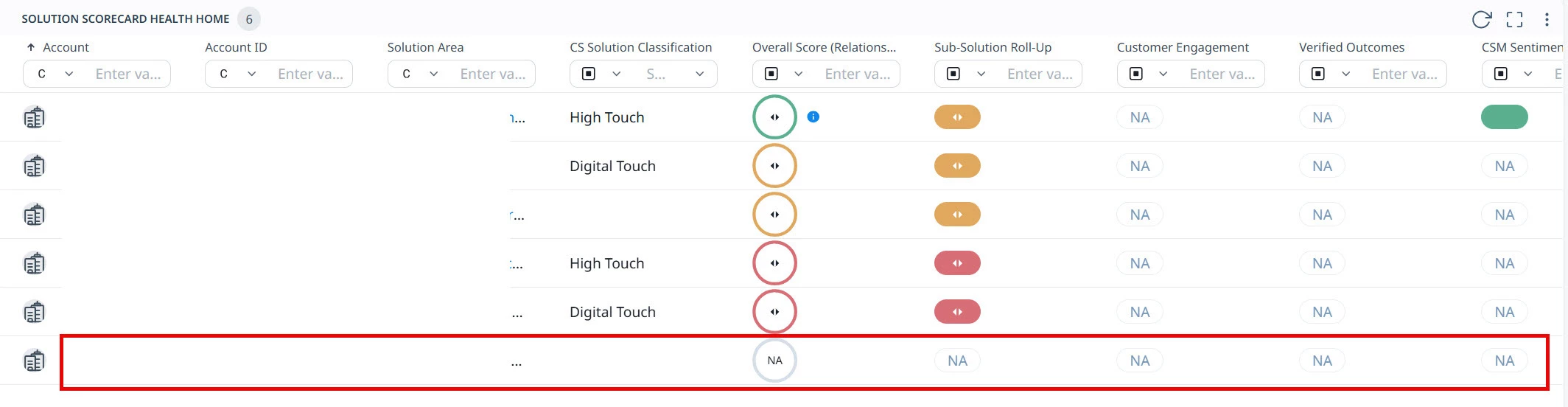
Task: Click the green Overall Score circle
Action: tap(774, 116)
